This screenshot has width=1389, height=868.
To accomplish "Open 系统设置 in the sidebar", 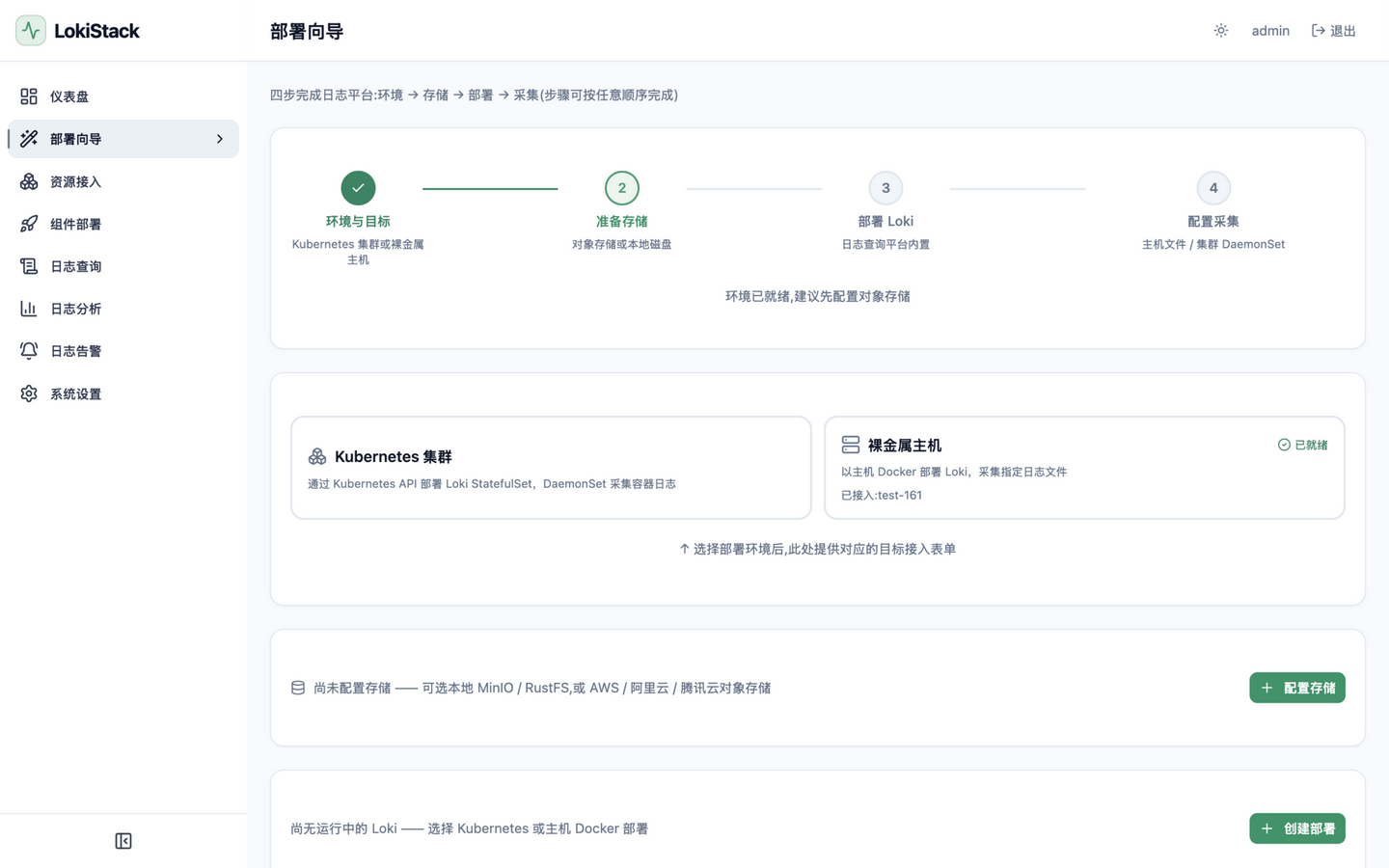I will 123,393.
